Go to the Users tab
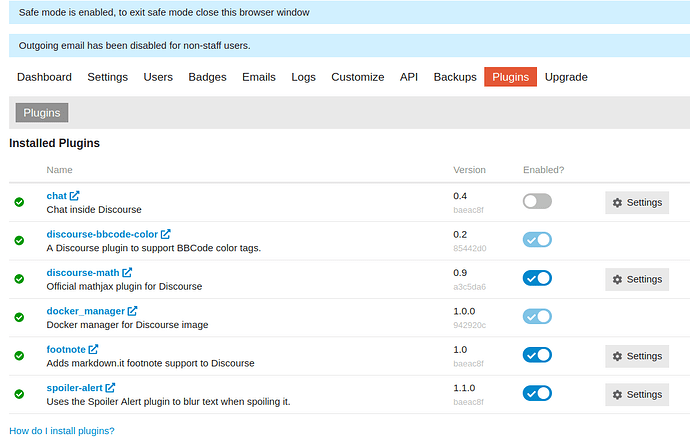 pos(158,77)
